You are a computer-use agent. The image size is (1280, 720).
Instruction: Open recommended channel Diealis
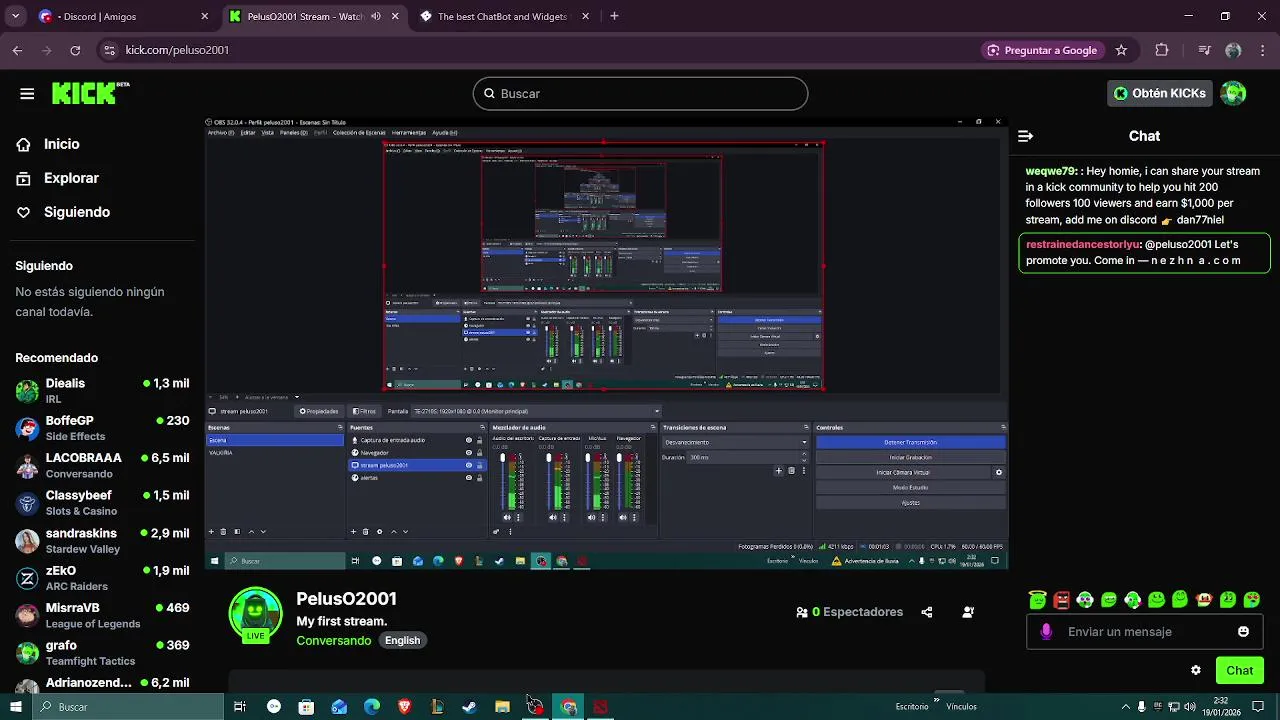[x=102, y=390]
